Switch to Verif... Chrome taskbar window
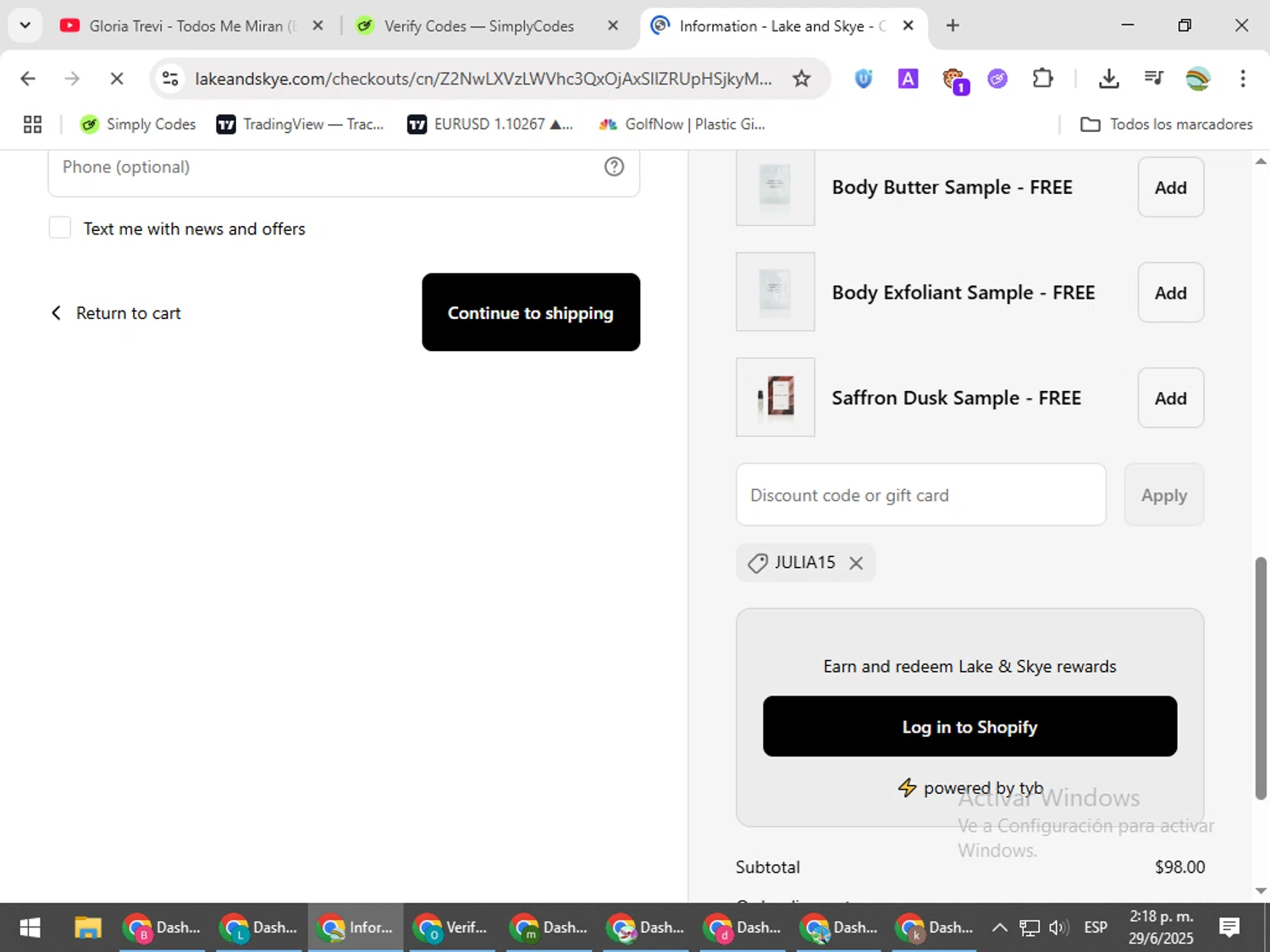The image size is (1270, 952). point(453,927)
